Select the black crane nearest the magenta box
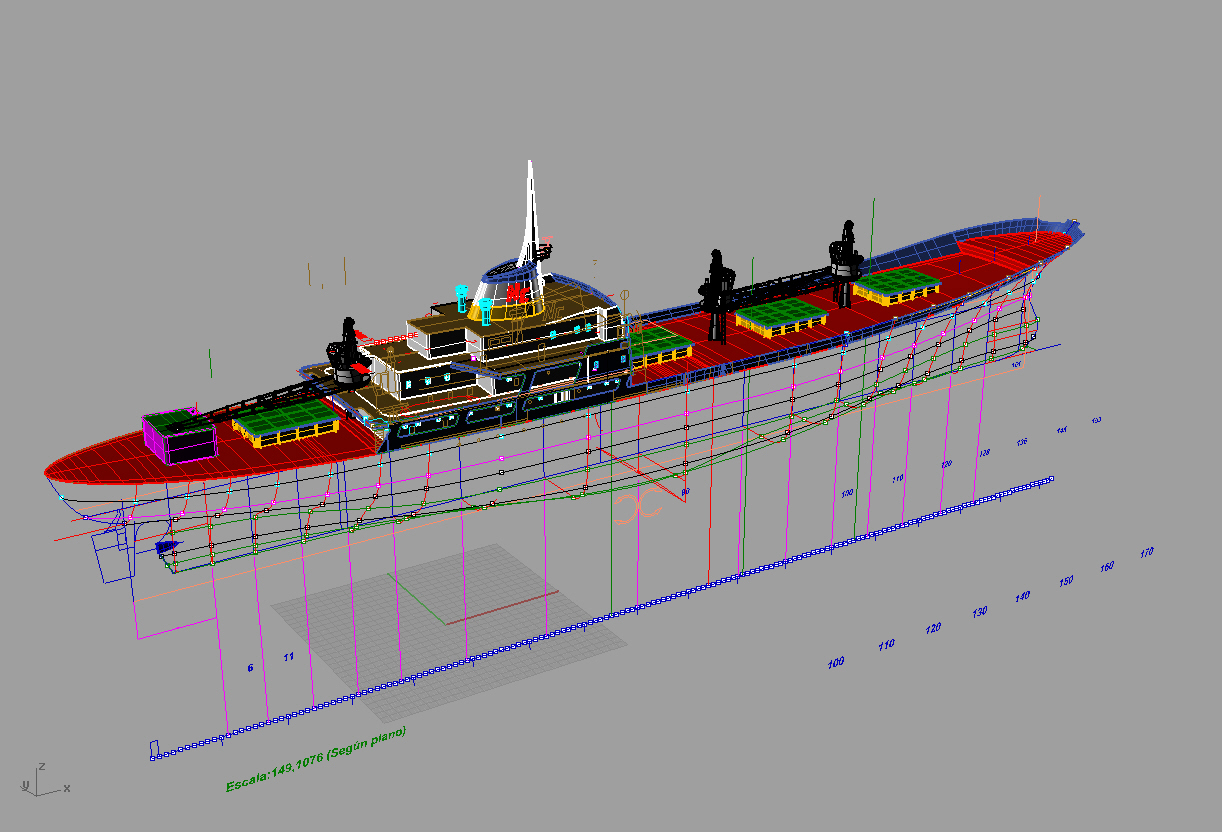This screenshot has height=832, width=1222. tap(349, 352)
